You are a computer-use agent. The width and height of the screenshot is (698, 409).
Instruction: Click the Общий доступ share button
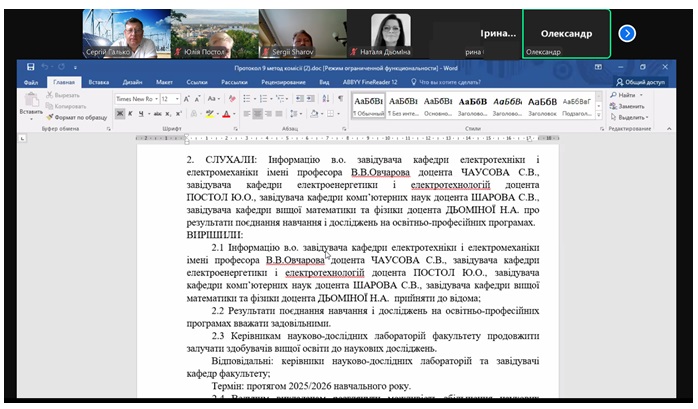point(641,82)
